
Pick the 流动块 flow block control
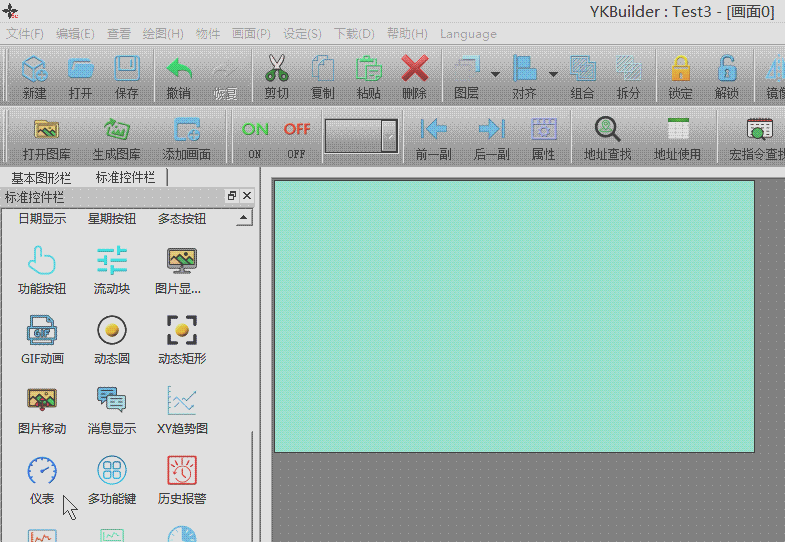click(112, 261)
